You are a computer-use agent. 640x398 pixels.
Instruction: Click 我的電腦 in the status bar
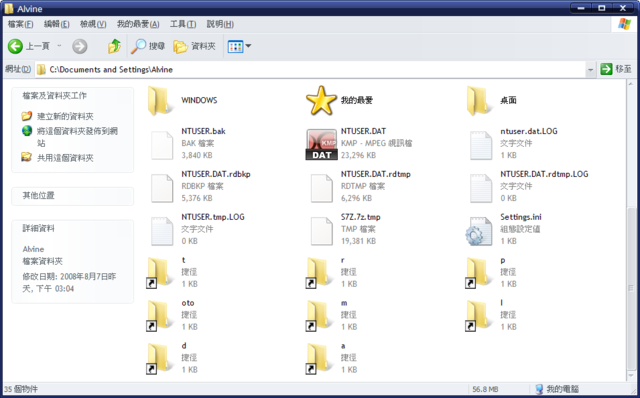[562, 389]
